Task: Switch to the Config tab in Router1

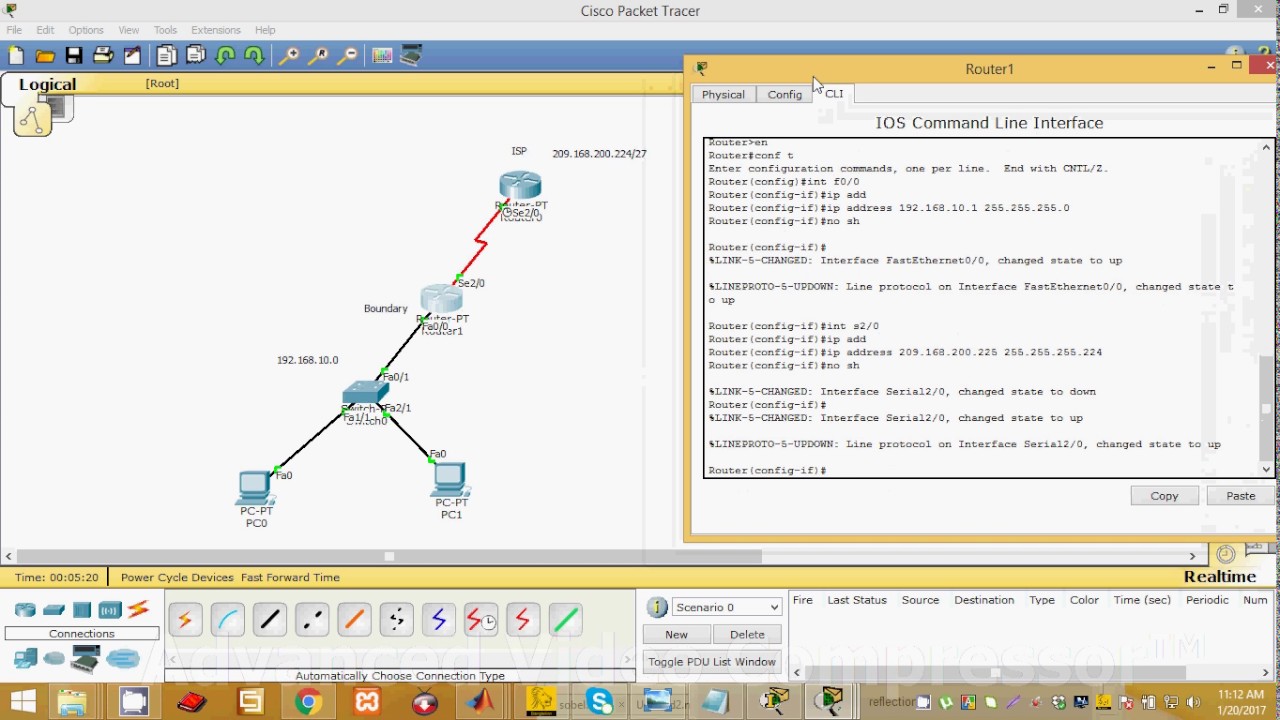Action: pyautogui.click(x=785, y=94)
